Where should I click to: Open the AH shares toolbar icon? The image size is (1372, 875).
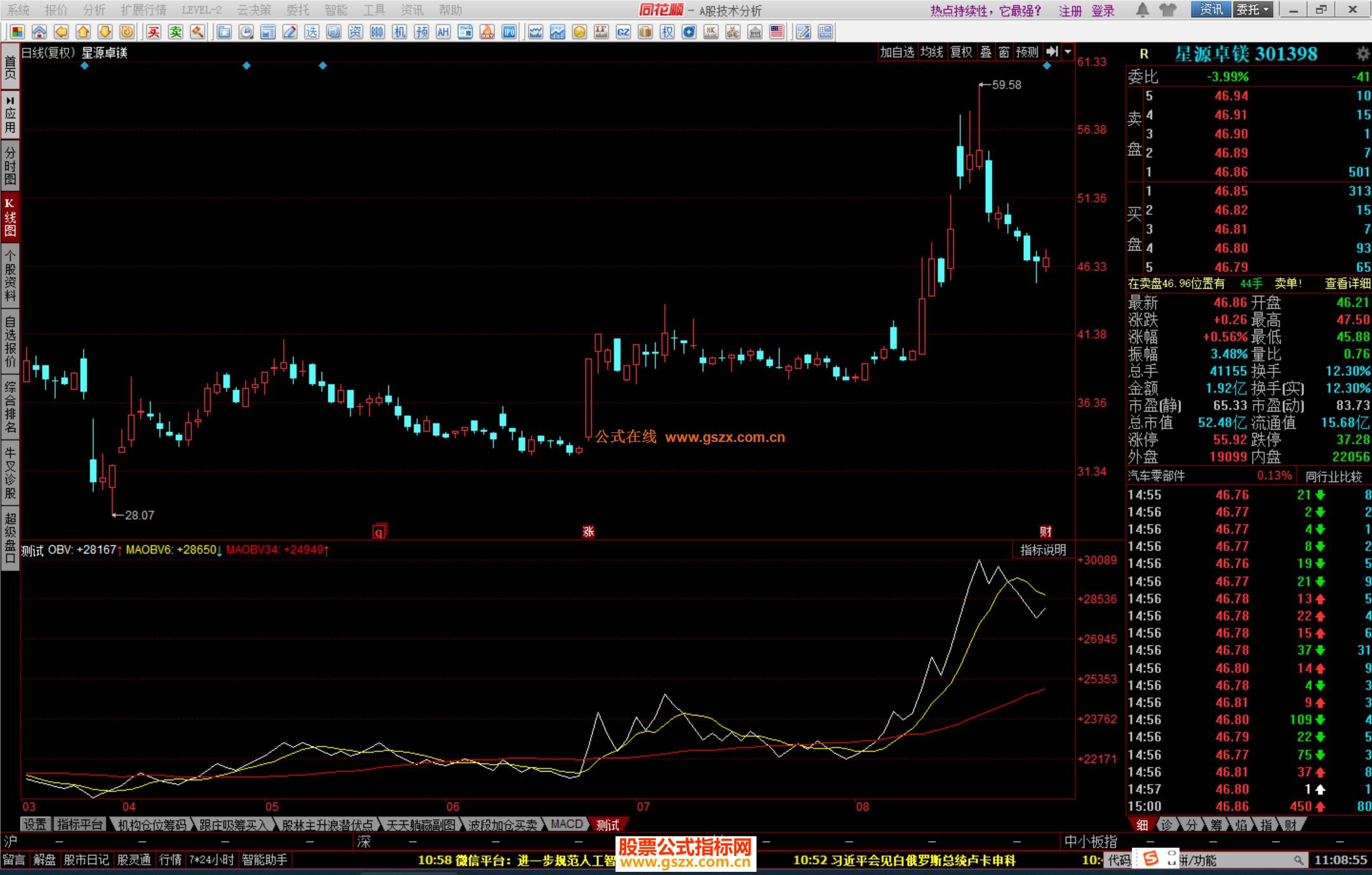click(x=443, y=32)
